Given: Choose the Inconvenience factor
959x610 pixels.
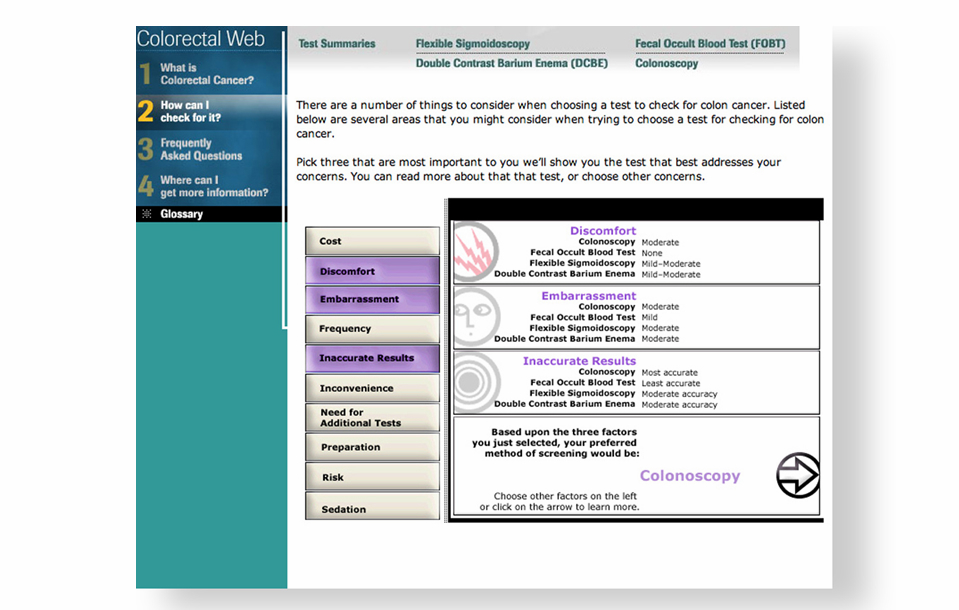Looking at the screenshot, I should pos(372,388).
